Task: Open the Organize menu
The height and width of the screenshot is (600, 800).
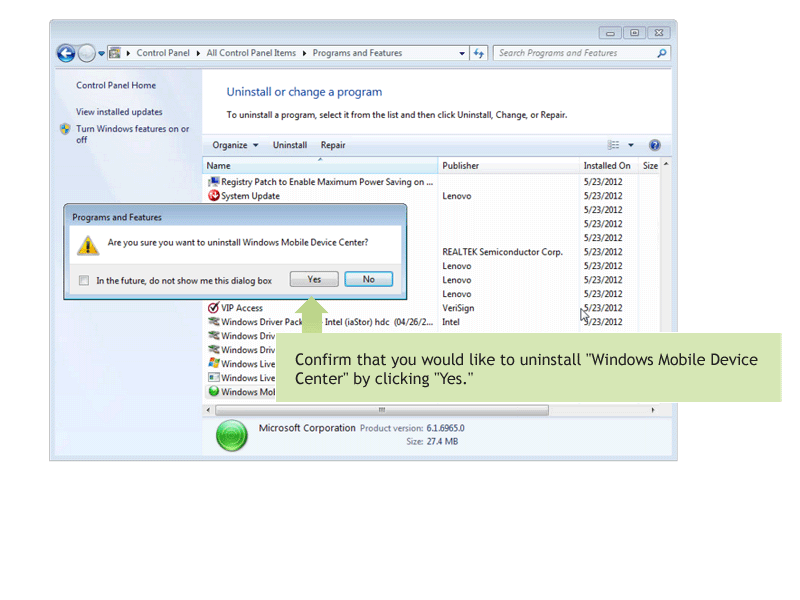Action: tap(235, 145)
